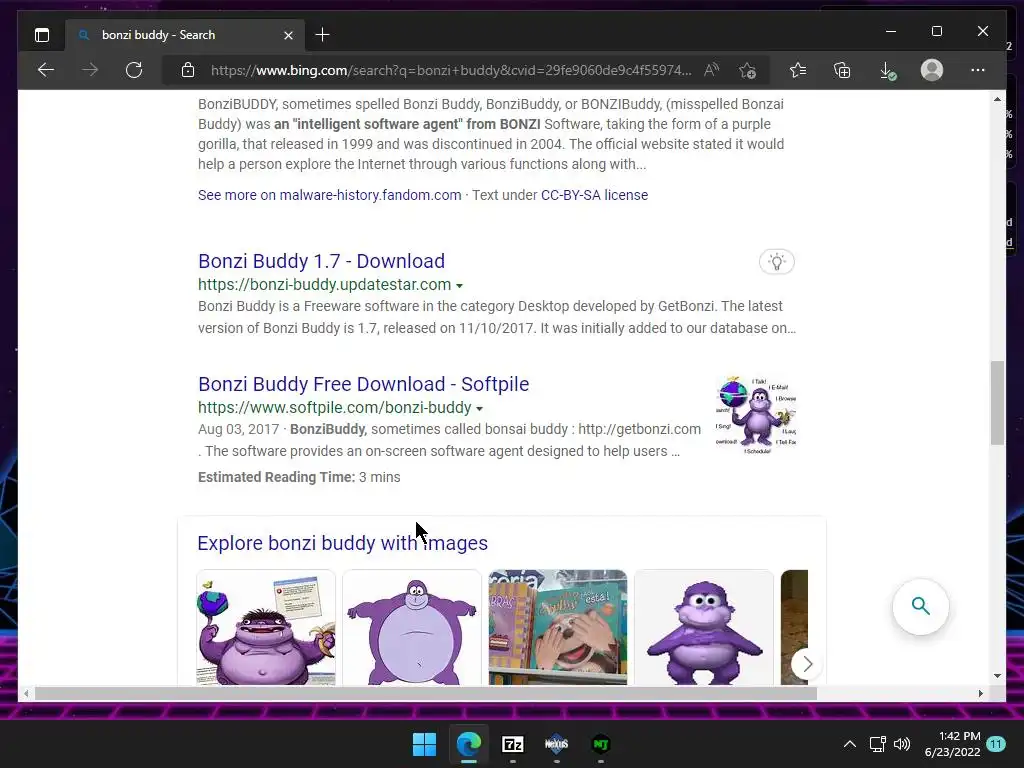Click the lightbulb insights icon

(x=776, y=262)
